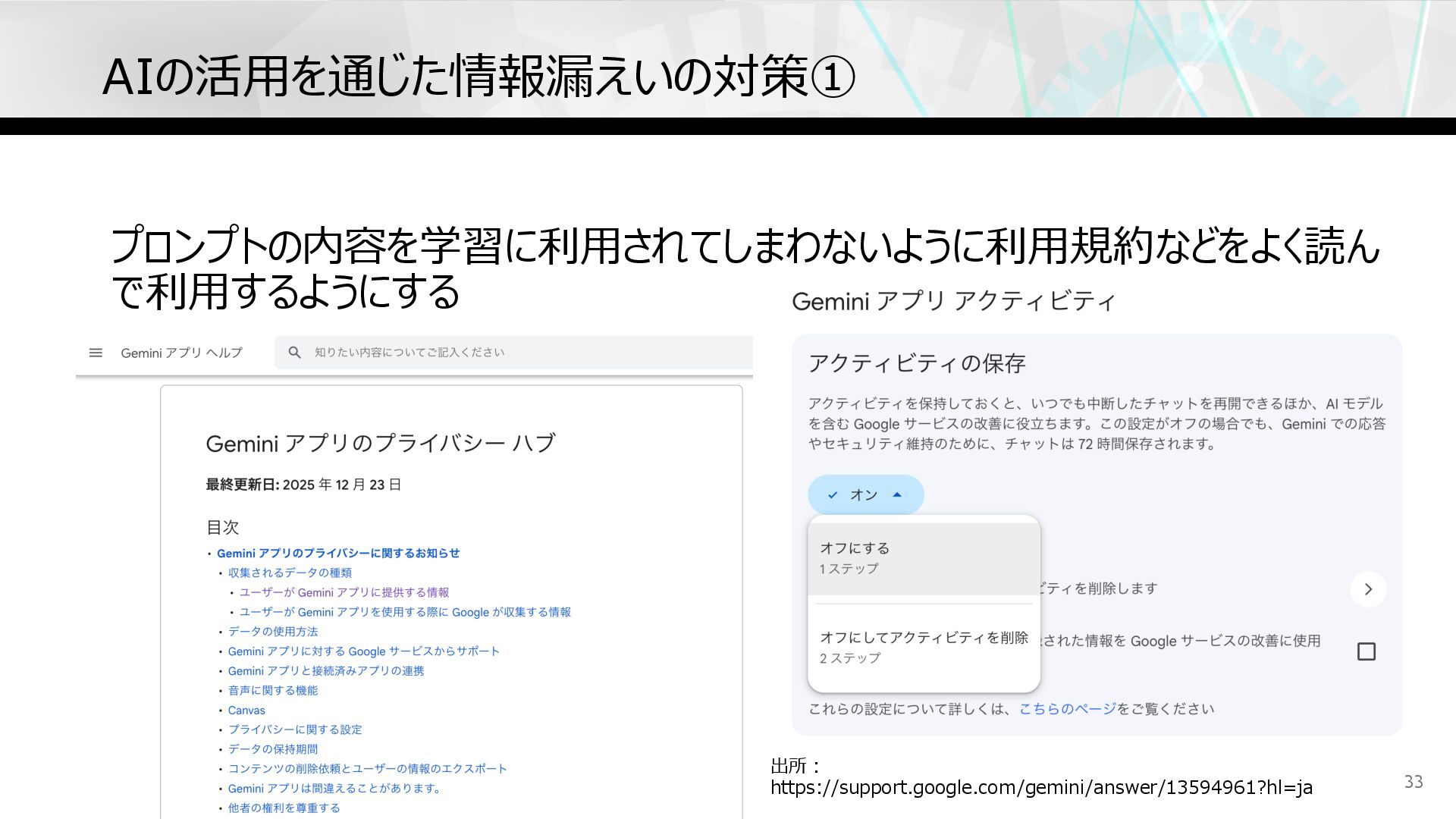Open the オン activity dropdown button
The height and width of the screenshot is (819, 1456).
pyautogui.click(x=865, y=495)
